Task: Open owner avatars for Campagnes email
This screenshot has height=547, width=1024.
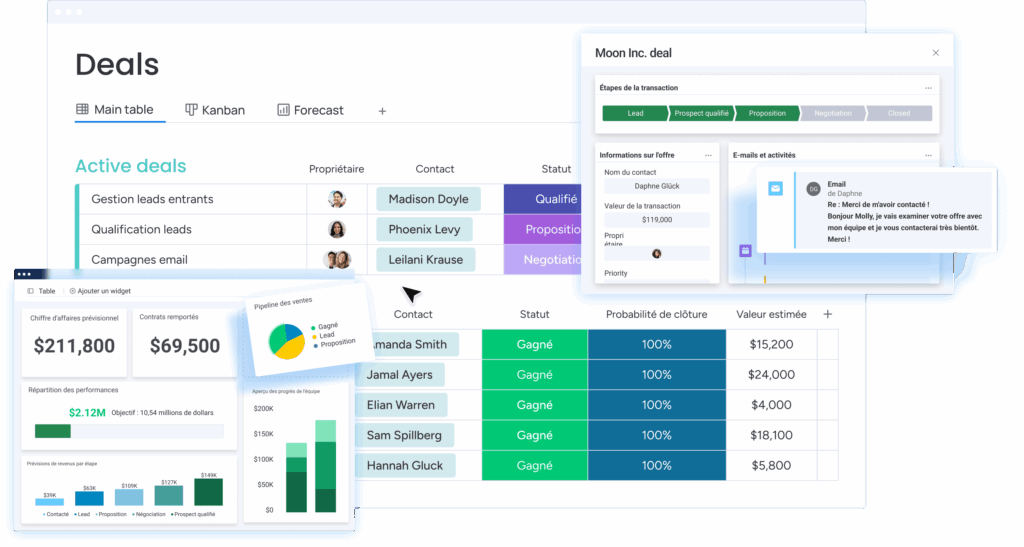Action: click(x=337, y=260)
